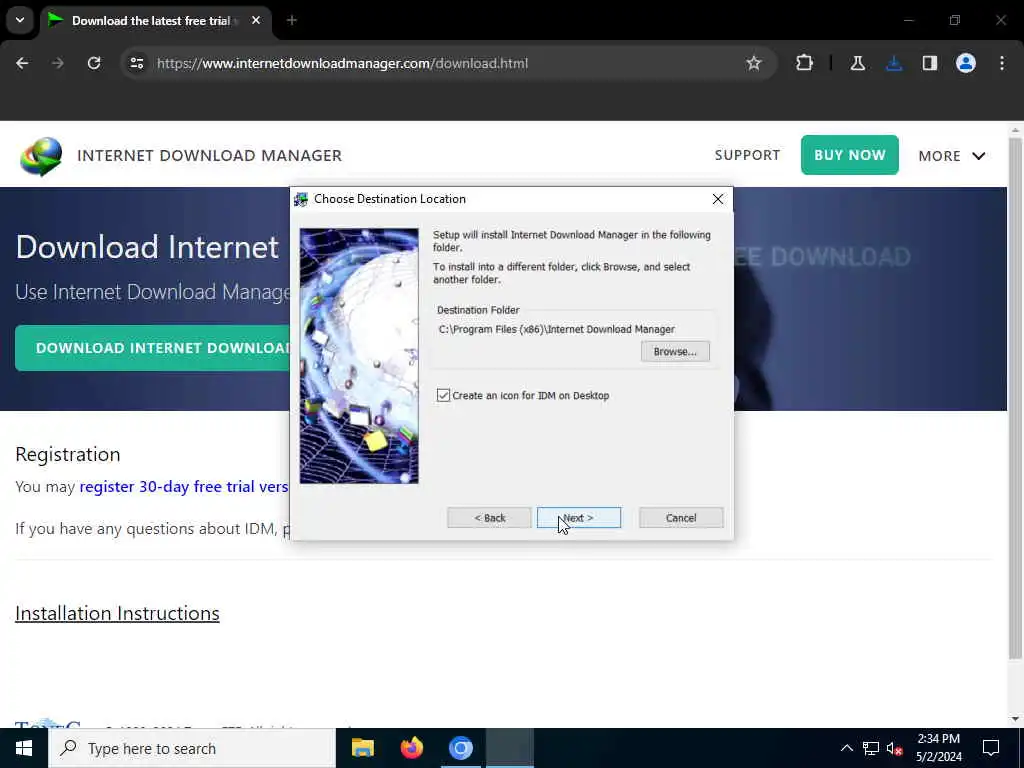
Task: Open the Chrome profile avatar
Action: [x=966, y=63]
